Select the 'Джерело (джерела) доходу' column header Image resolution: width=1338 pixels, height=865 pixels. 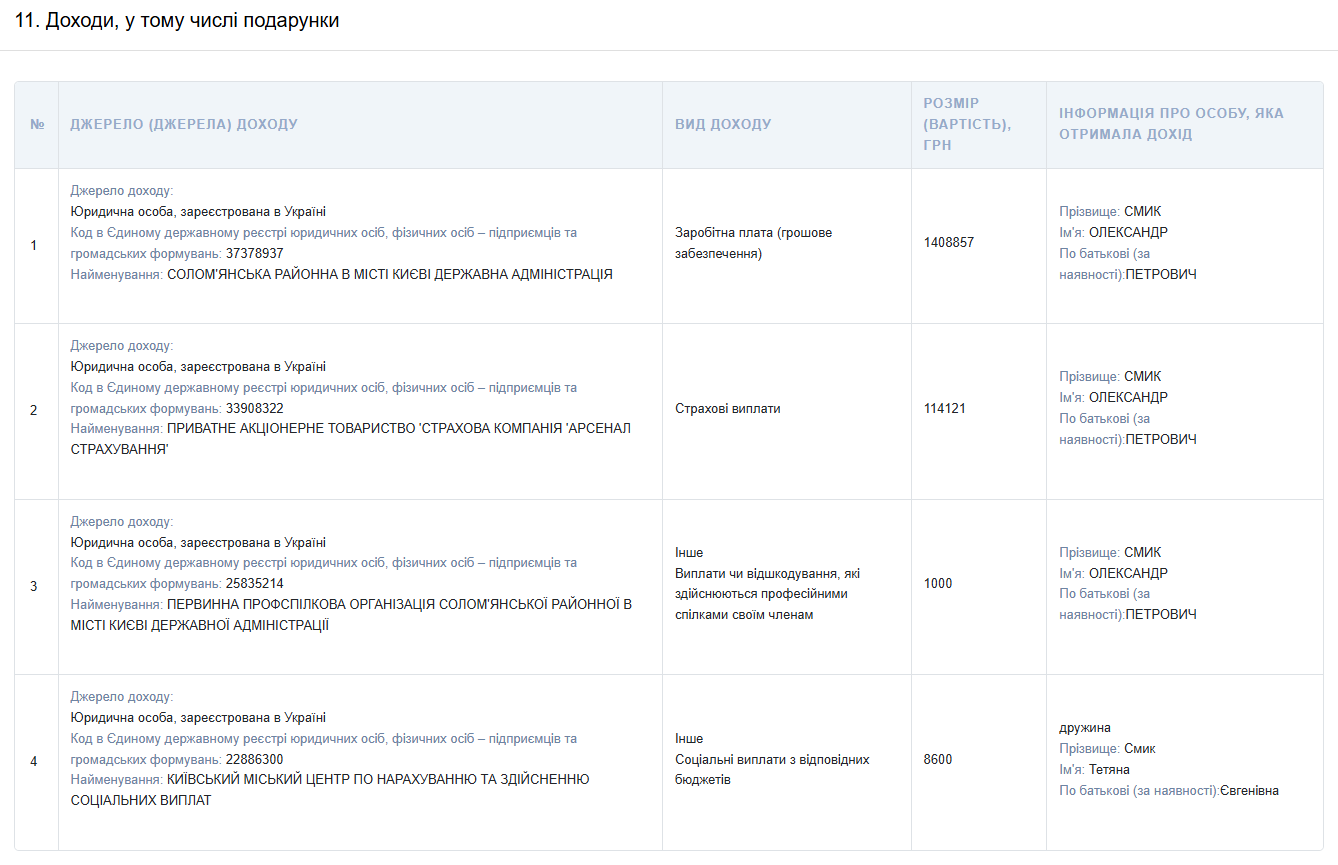pyautogui.click(x=184, y=125)
